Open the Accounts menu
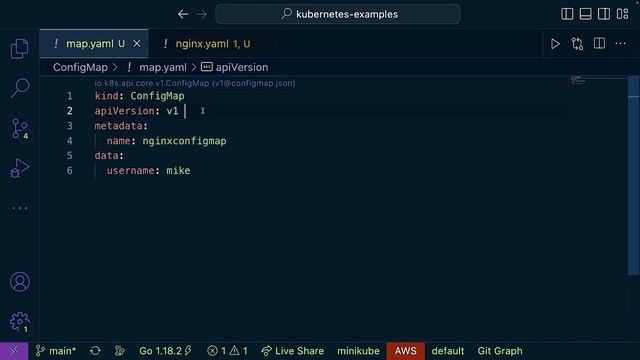 20,282
